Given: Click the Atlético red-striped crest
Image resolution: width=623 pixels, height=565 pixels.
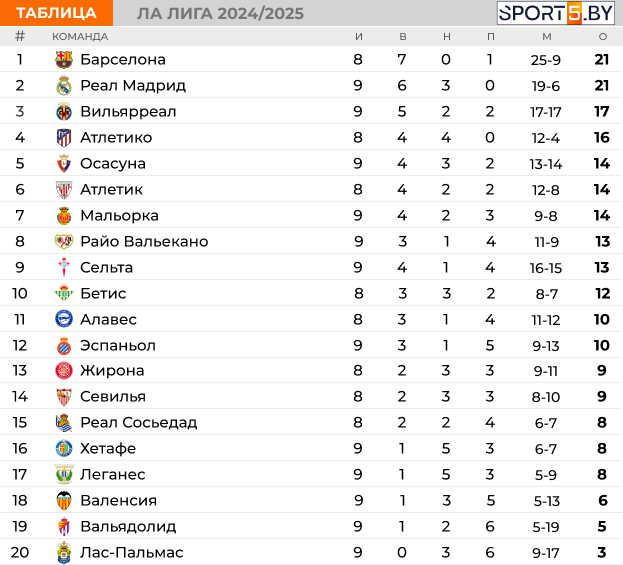Looking at the screenshot, I should pos(64,138).
